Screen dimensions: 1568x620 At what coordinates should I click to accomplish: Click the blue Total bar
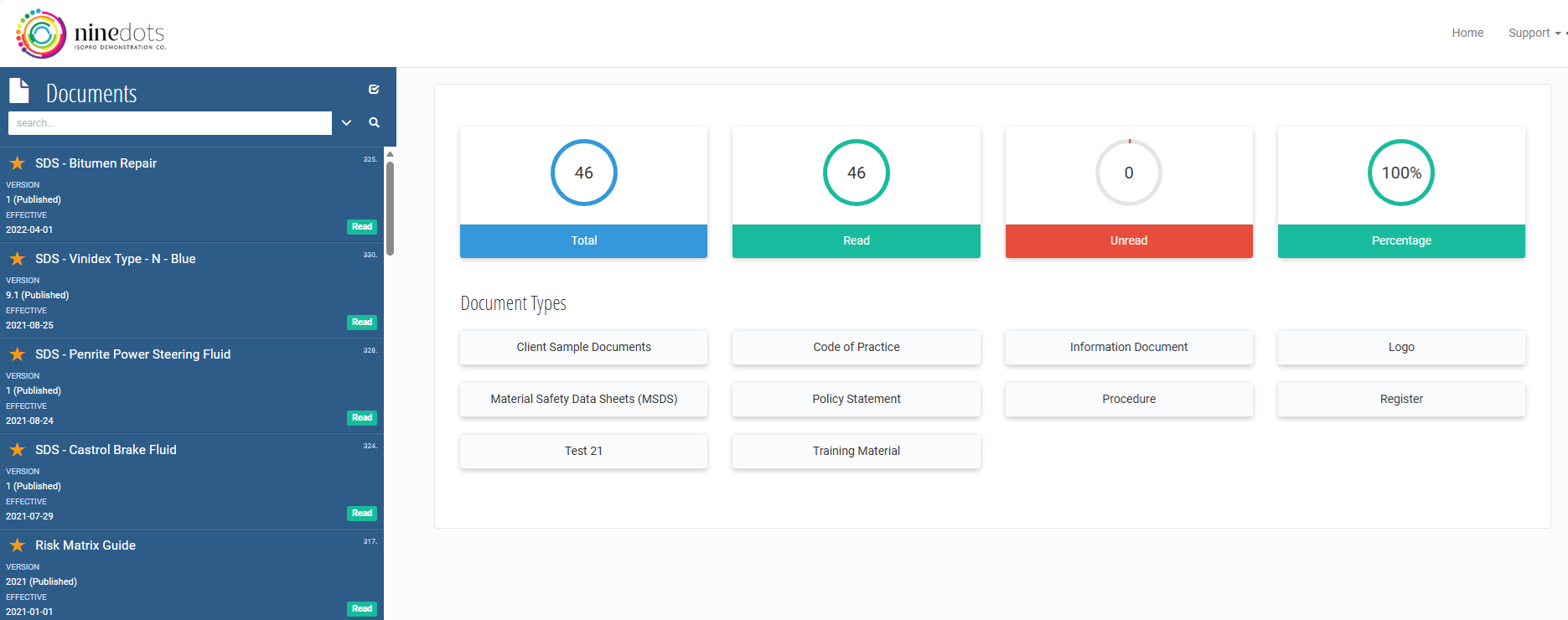(x=583, y=240)
